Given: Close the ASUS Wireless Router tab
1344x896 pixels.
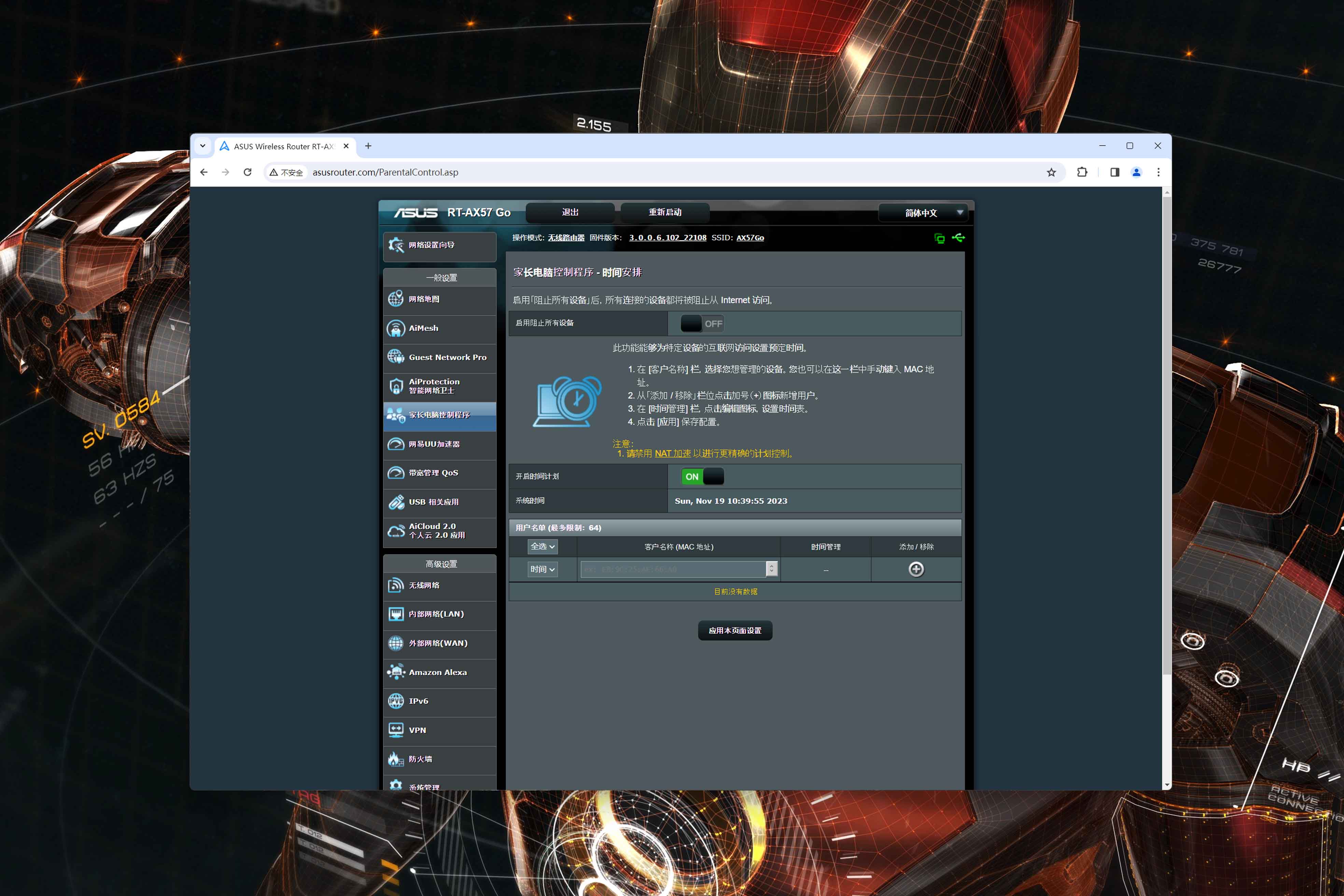Looking at the screenshot, I should (346, 146).
